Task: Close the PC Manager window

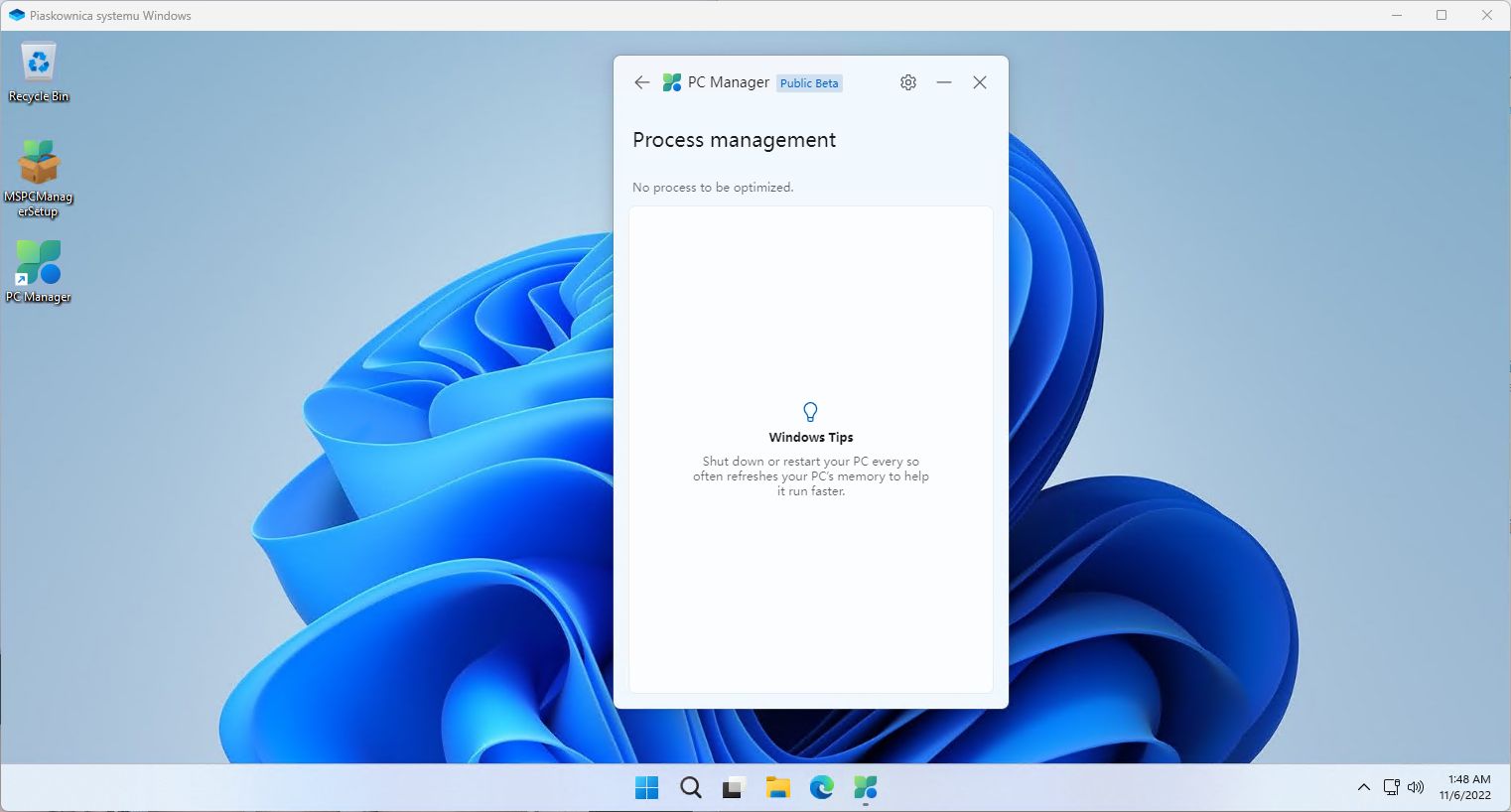Action: 980,82
